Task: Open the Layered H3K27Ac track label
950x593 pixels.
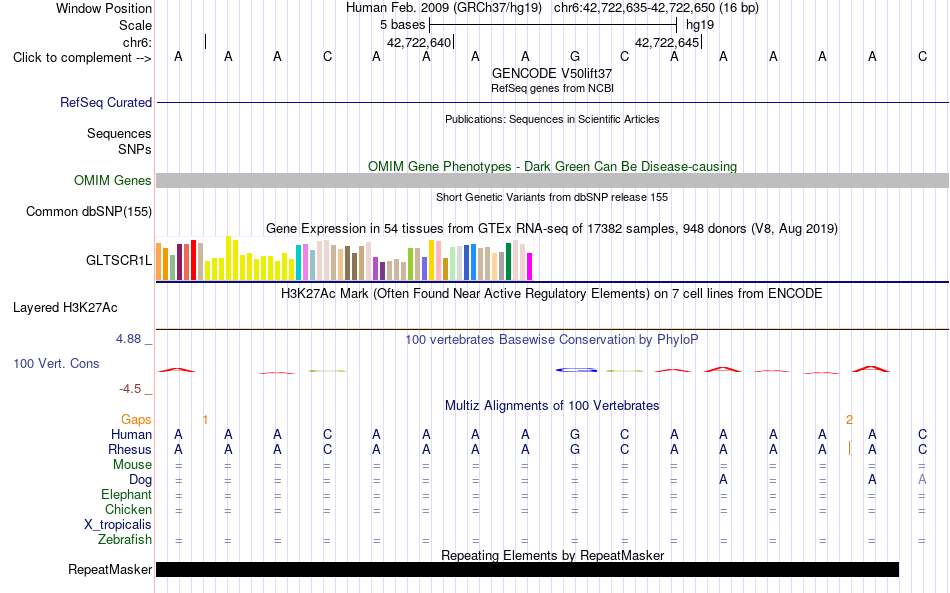Action: tap(65, 308)
